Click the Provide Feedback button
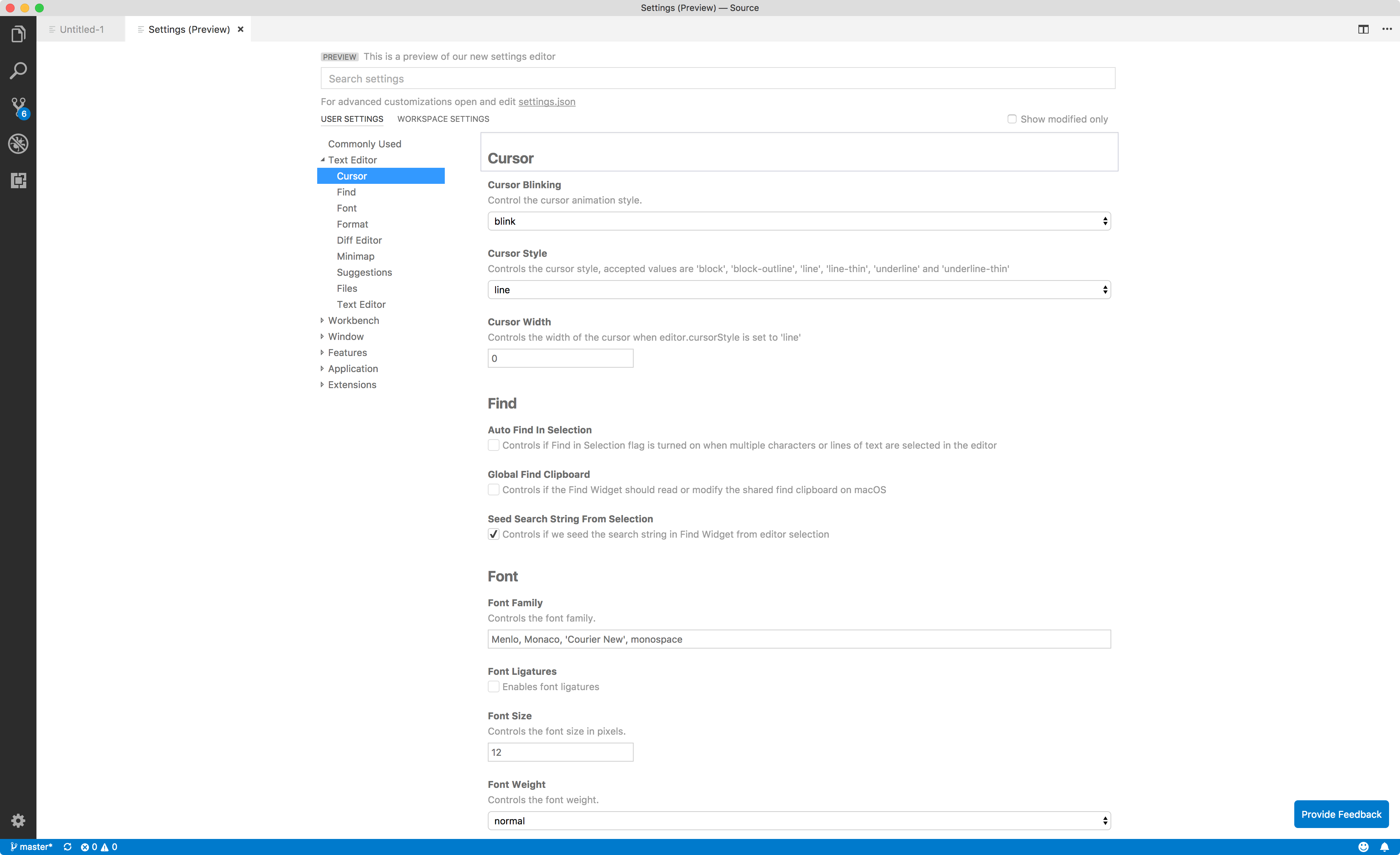The height and width of the screenshot is (855, 1400). pos(1341,814)
